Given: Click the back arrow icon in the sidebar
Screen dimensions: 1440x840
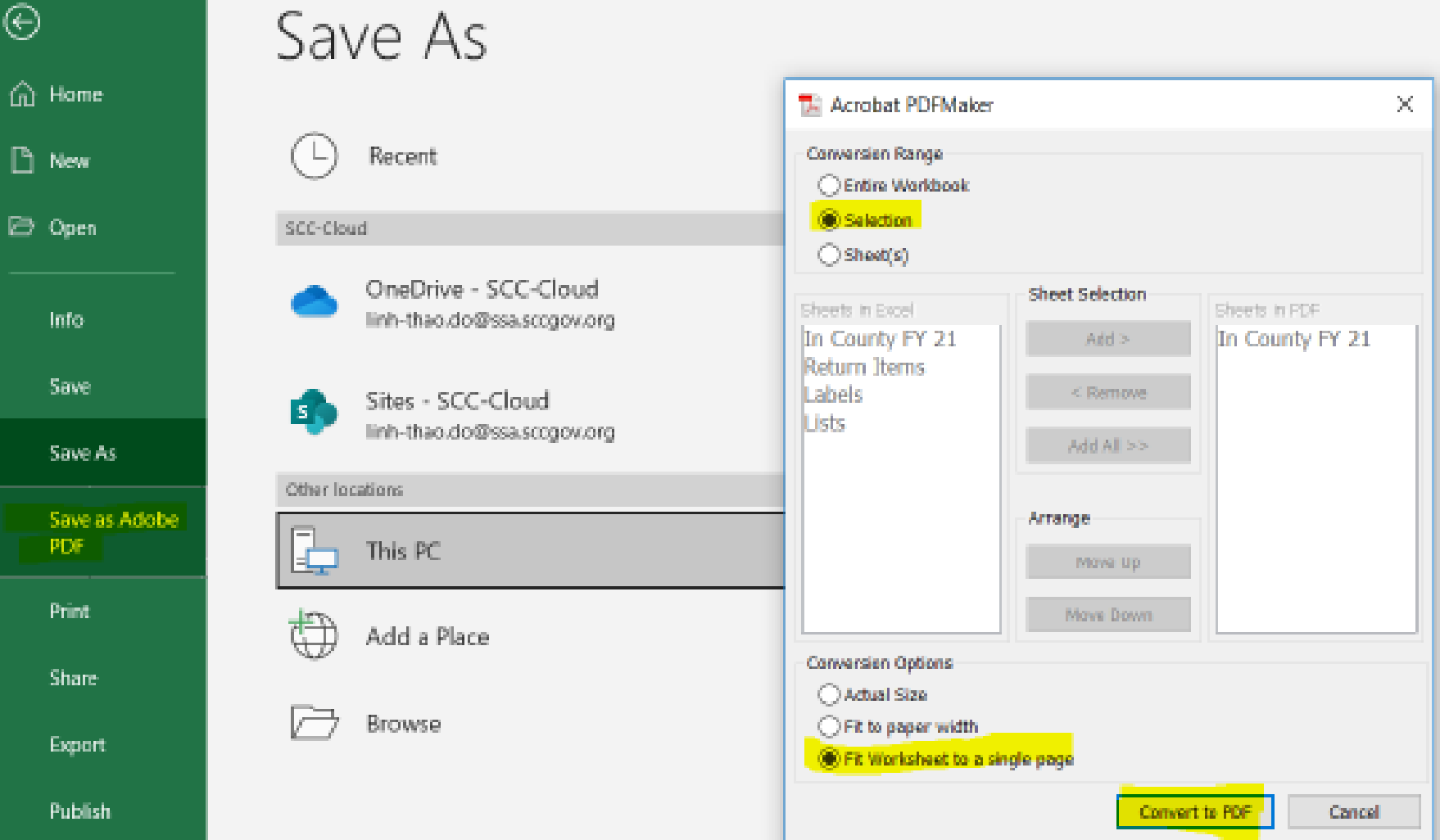Looking at the screenshot, I should click(x=21, y=21).
